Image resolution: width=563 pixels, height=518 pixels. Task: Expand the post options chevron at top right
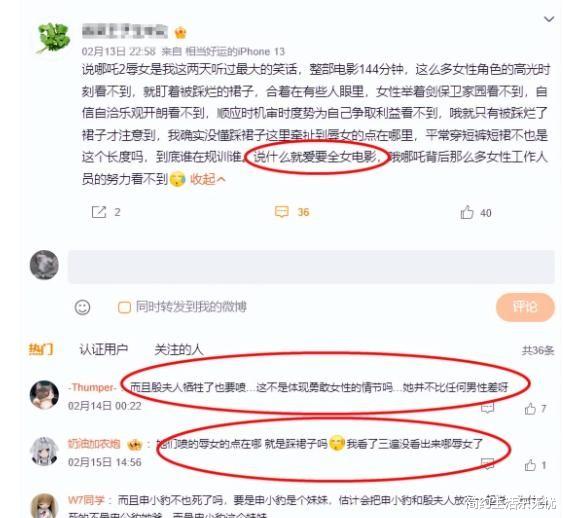549,19
